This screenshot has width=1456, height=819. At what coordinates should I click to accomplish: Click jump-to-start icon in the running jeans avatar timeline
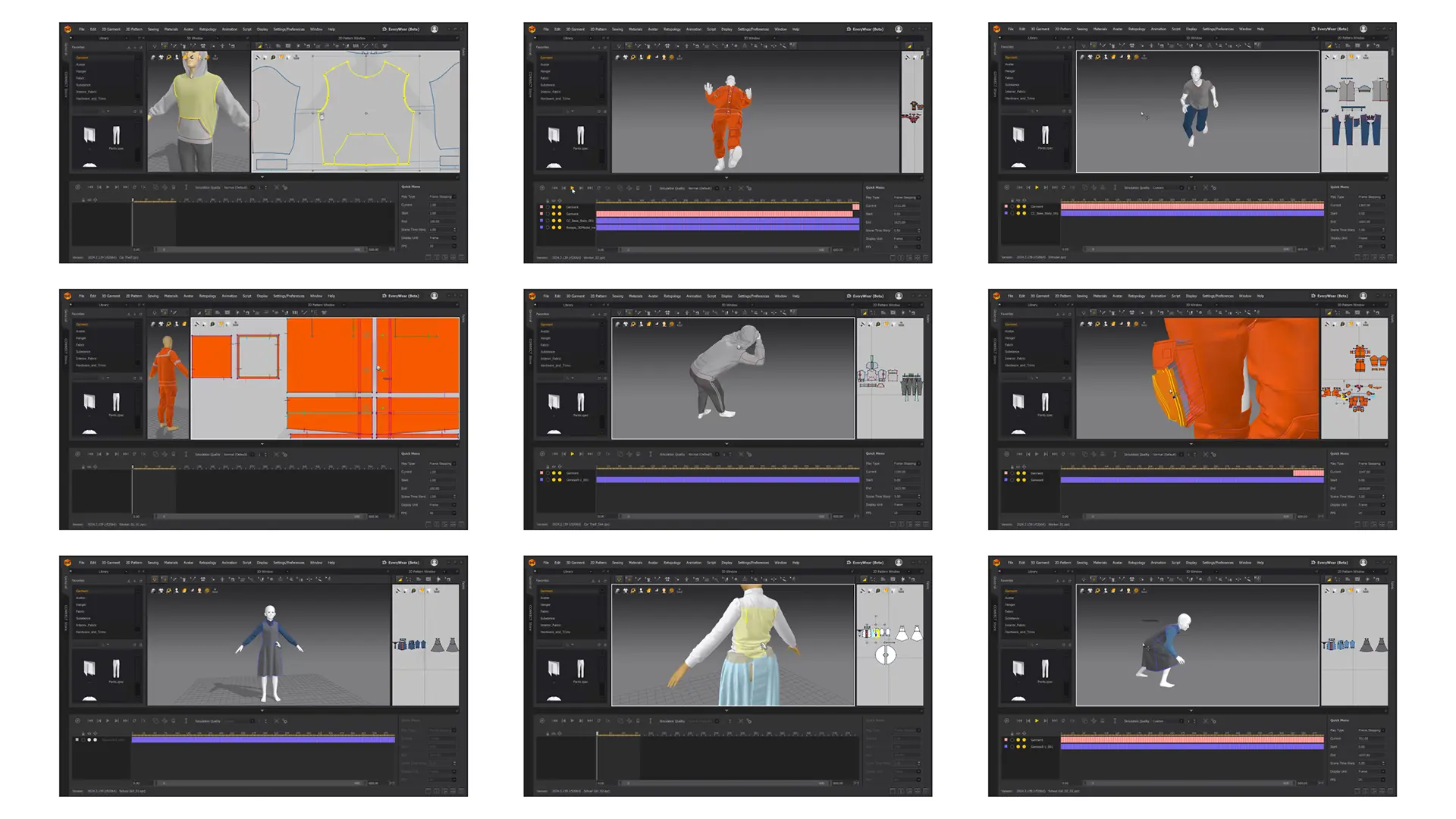[1019, 187]
